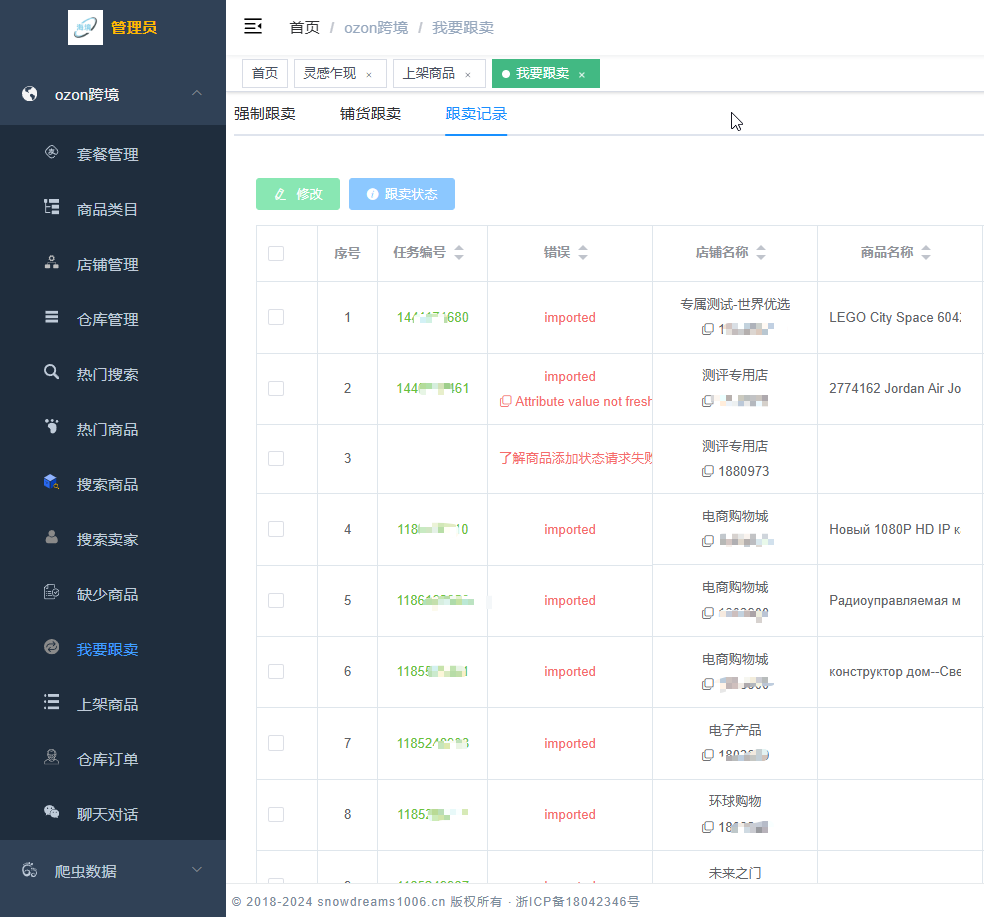Select the checkbox for row 4
The image size is (984, 917).
point(276,529)
